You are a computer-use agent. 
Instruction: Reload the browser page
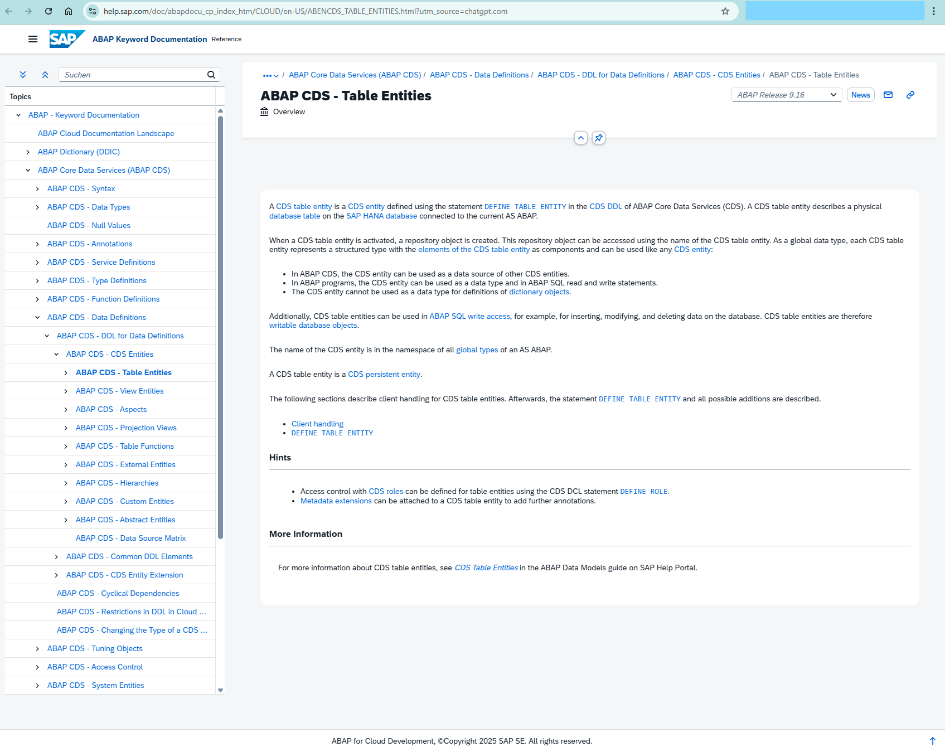pyautogui.click(x=48, y=11)
